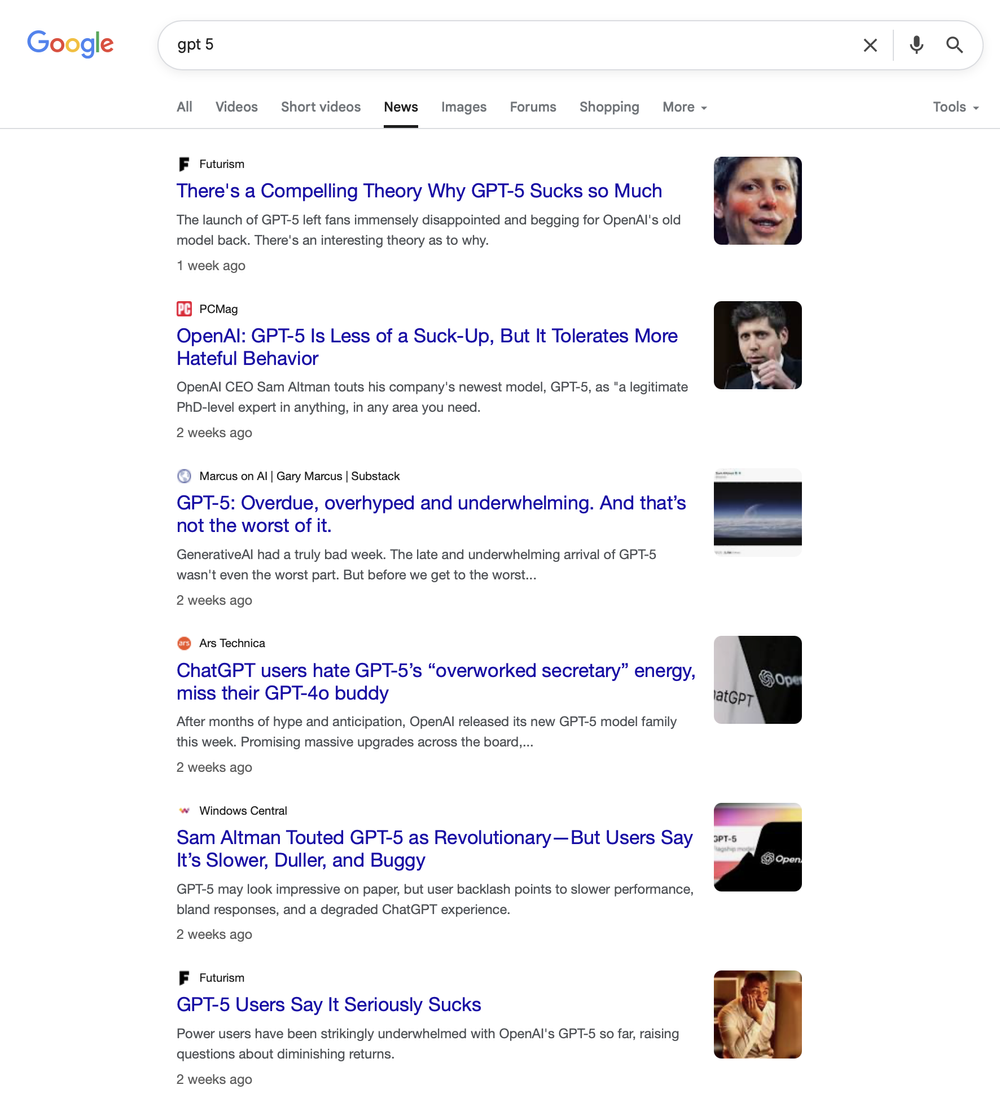Image resolution: width=1000 pixels, height=1108 pixels.
Task: Click the Gary Marcus article planet thumbnail
Action: coord(758,512)
